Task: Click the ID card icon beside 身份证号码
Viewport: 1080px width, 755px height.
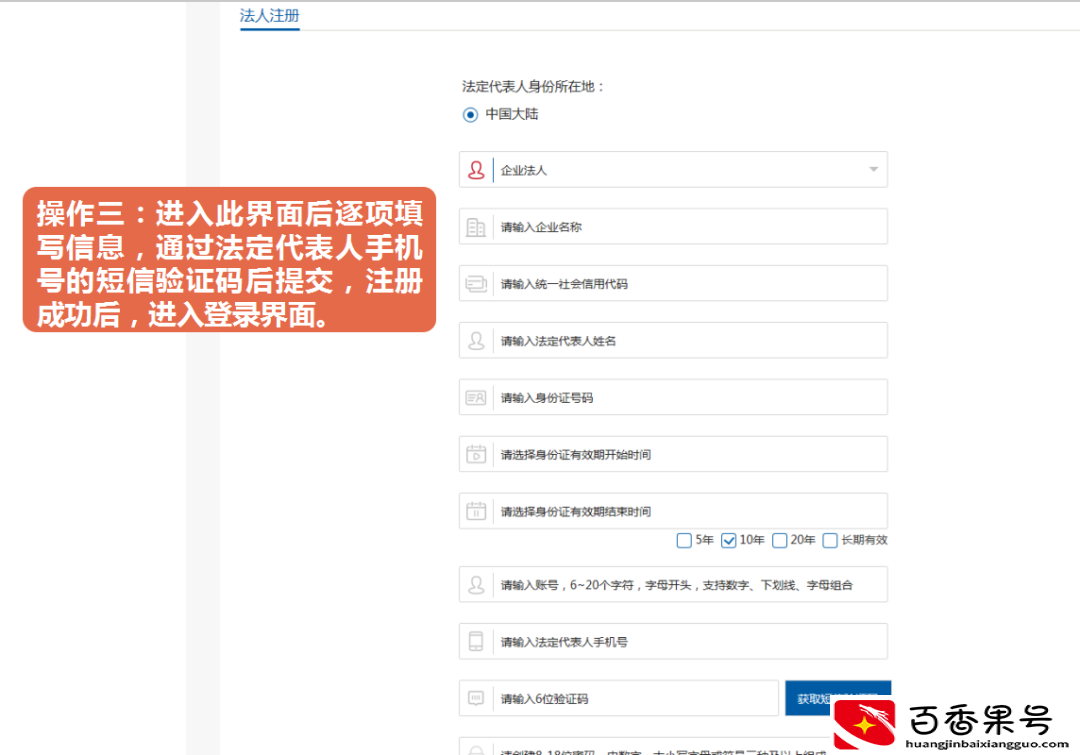Action: click(x=476, y=397)
